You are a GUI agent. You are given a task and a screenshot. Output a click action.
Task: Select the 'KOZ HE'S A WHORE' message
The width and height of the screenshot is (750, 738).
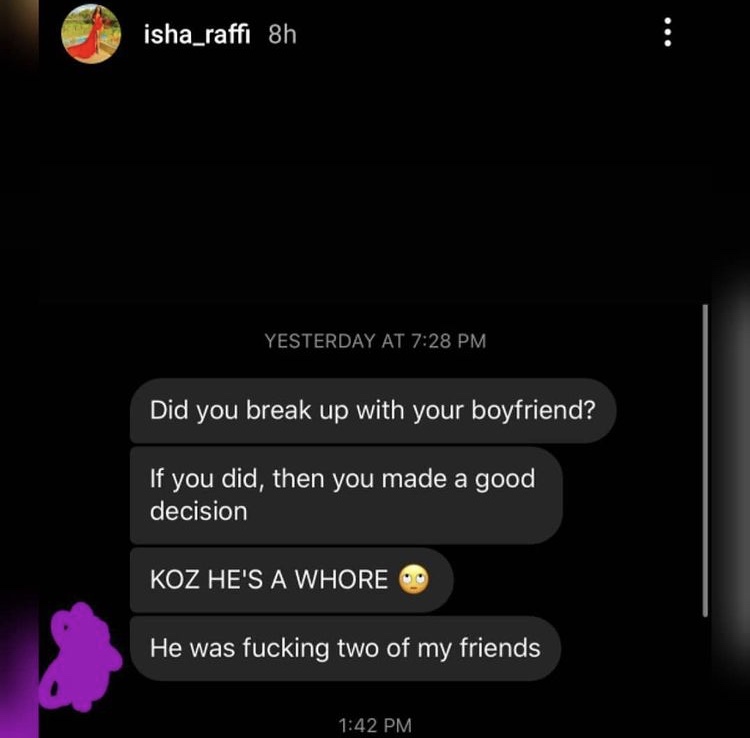[x=291, y=580]
